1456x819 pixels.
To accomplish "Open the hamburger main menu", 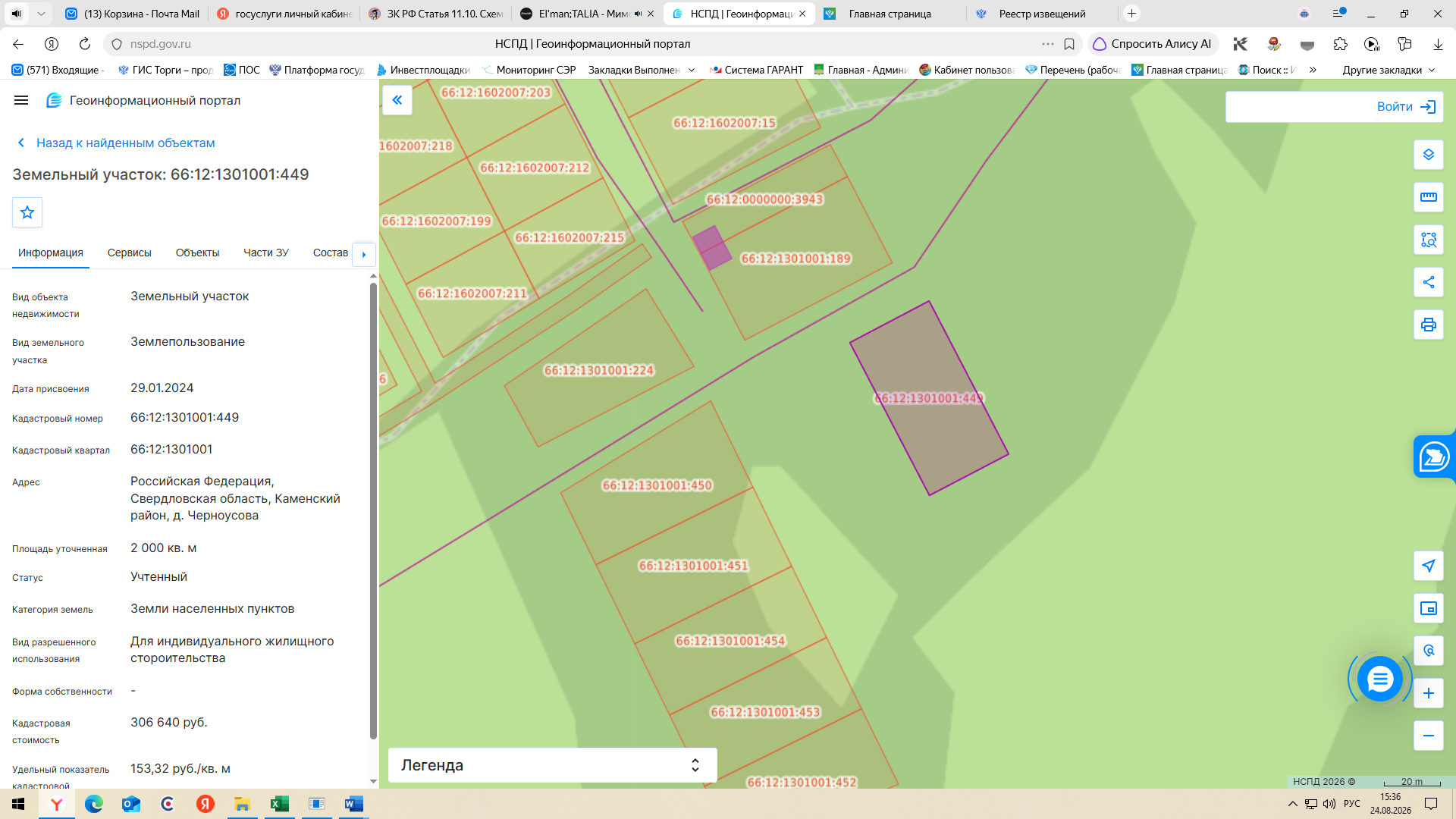I will [x=21, y=100].
